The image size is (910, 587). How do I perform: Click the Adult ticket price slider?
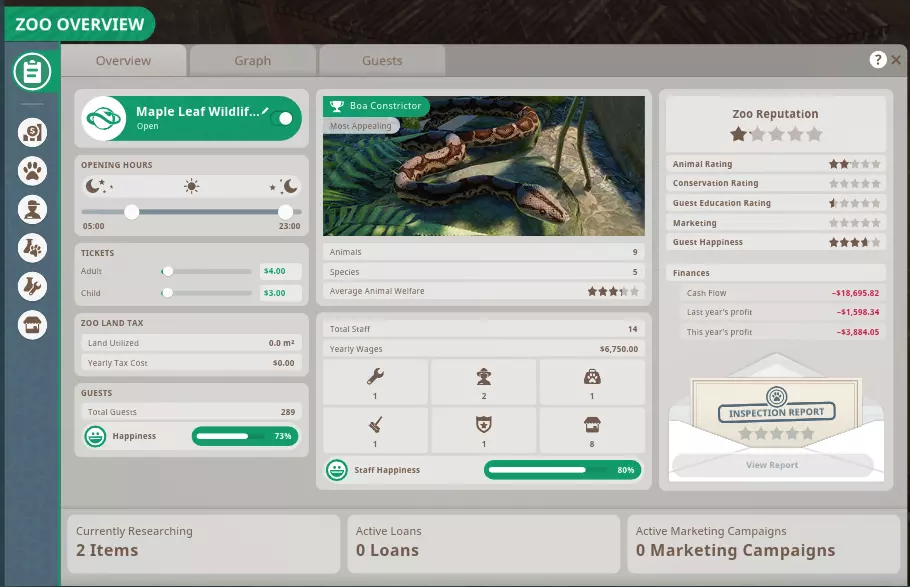pyautogui.click(x=207, y=271)
